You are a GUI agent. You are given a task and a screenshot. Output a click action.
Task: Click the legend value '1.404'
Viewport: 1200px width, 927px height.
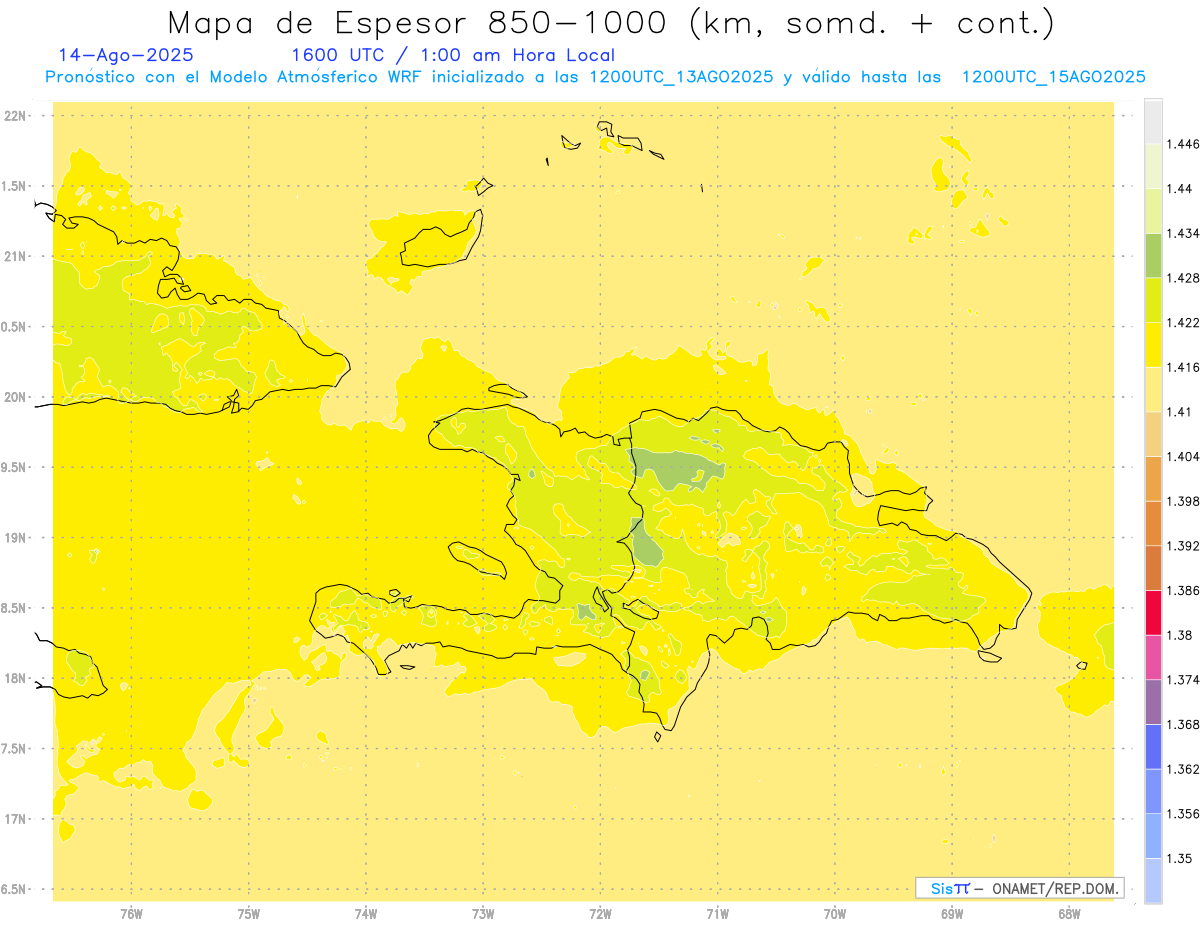click(x=1183, y=457)
